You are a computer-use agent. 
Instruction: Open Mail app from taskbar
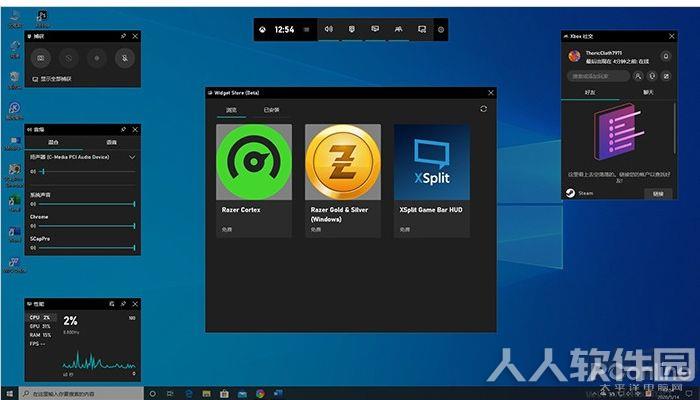[242, 393]
